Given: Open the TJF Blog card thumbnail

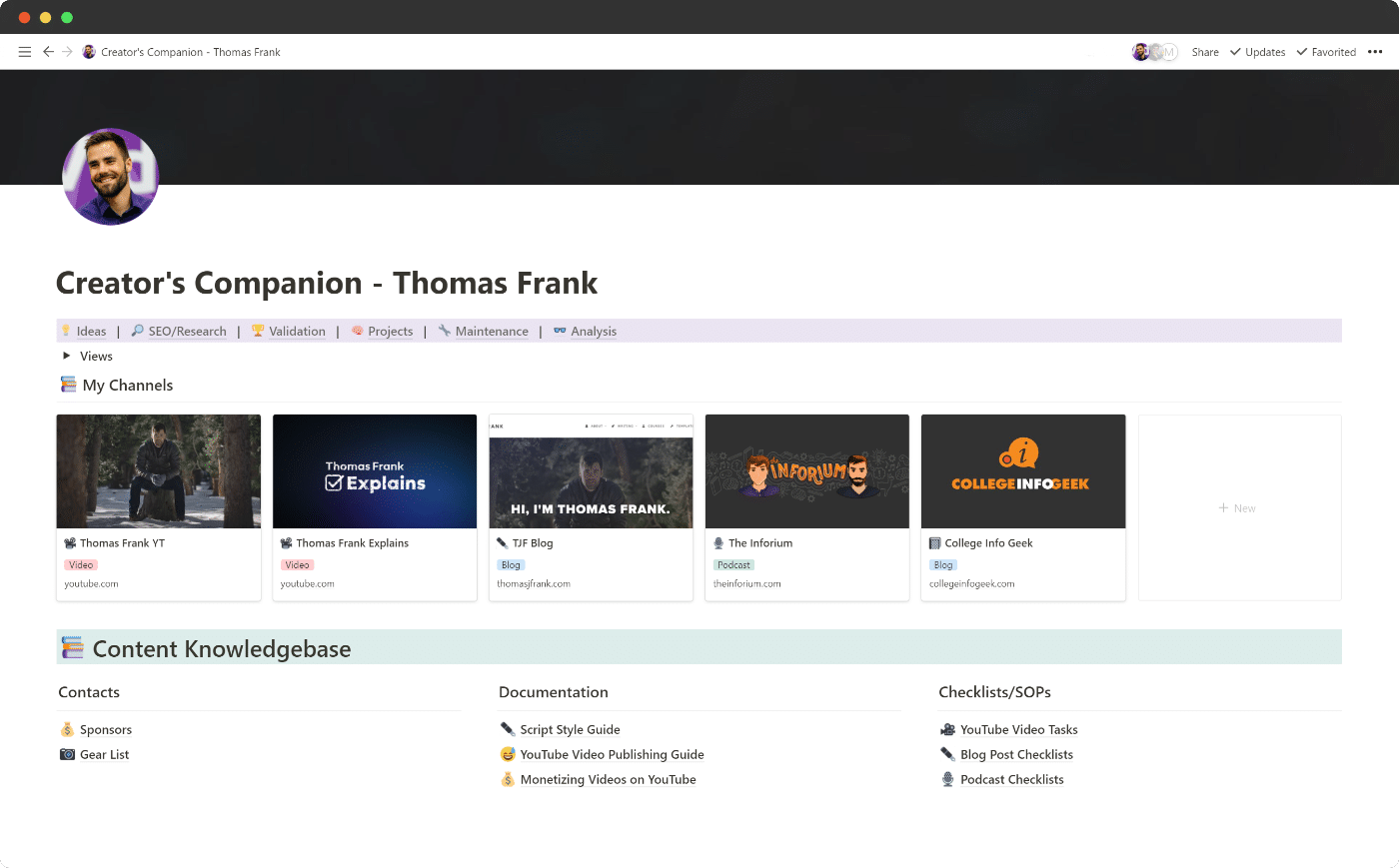Looking at the screenshot, I should pyautogui.click(x=591, y=471).
